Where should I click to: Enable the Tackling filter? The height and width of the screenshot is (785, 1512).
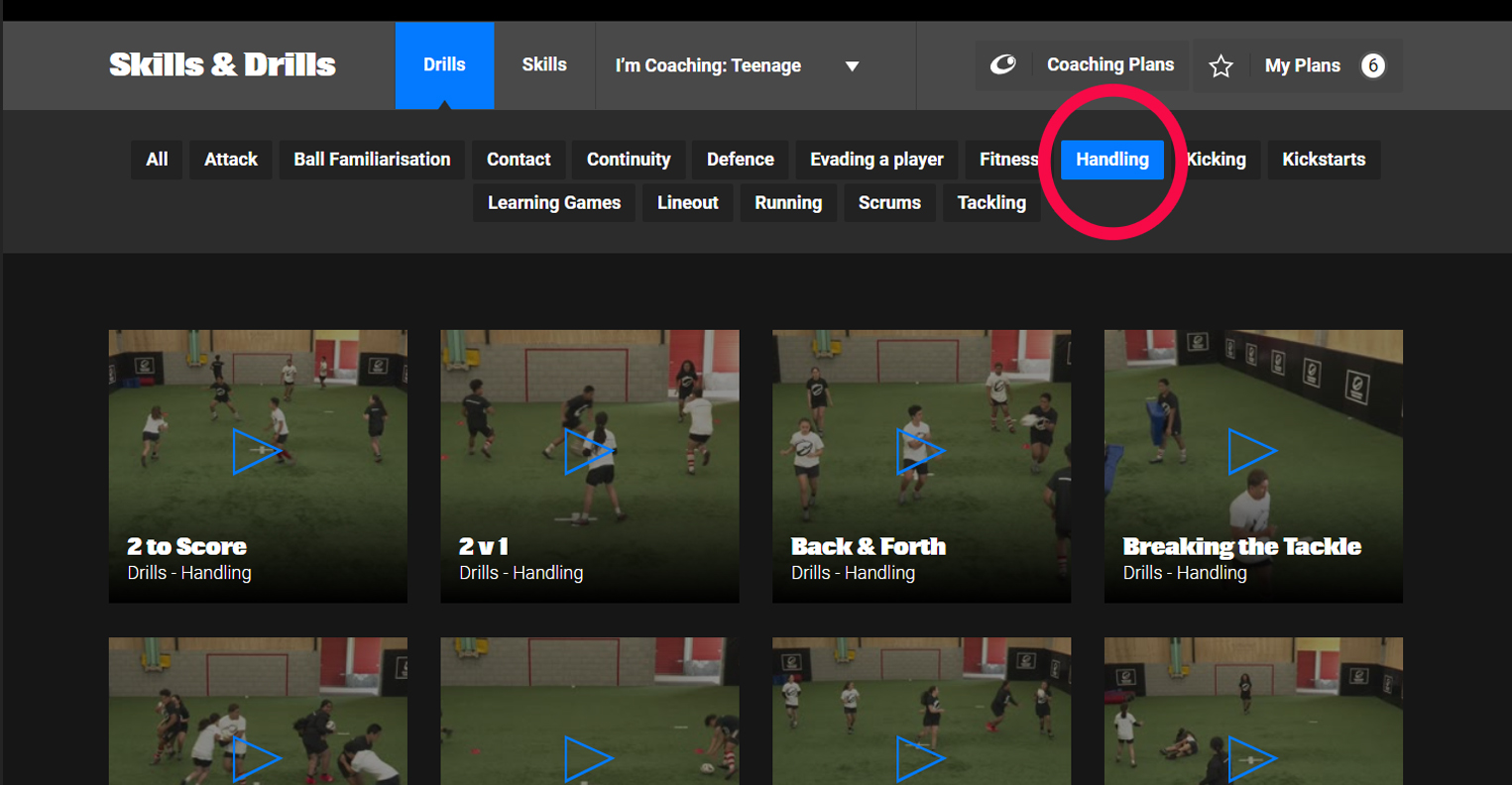(x=991, y=203)
